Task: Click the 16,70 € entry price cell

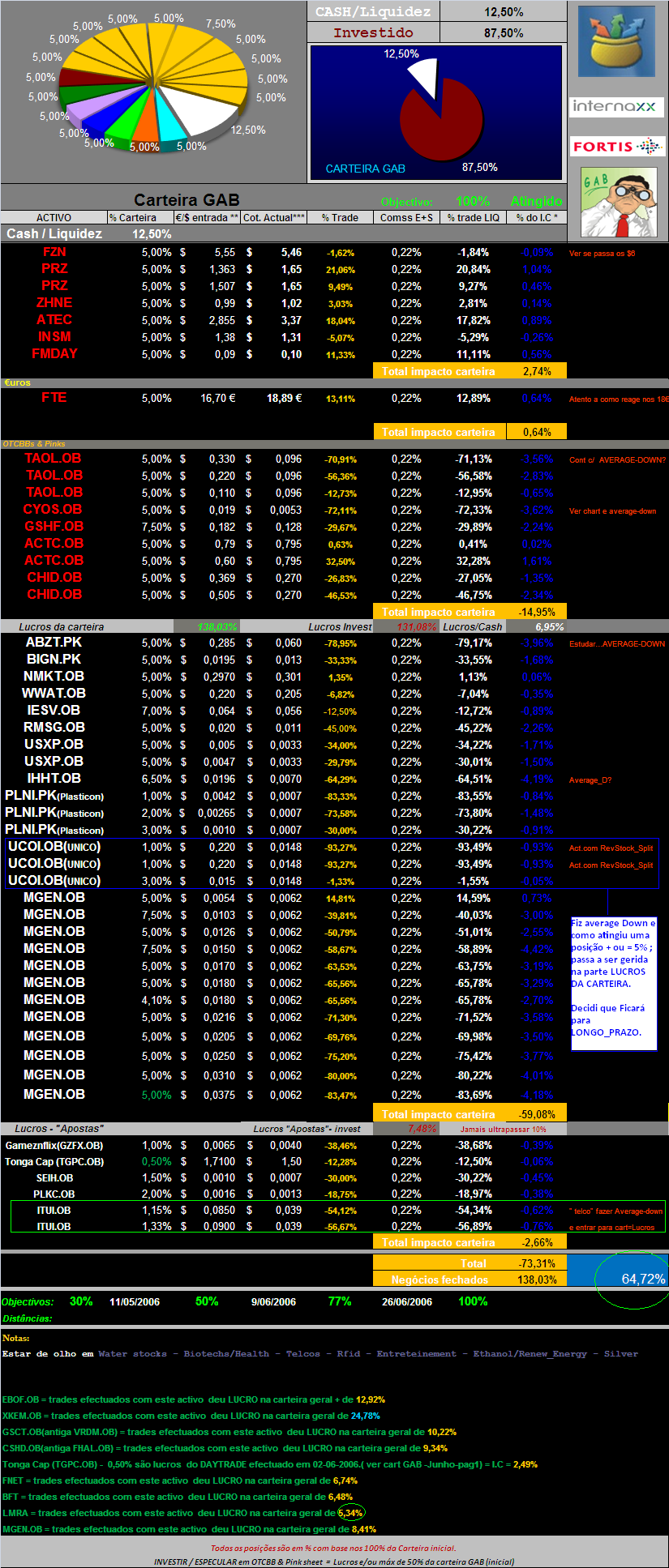Action: (x=218, y=399)
